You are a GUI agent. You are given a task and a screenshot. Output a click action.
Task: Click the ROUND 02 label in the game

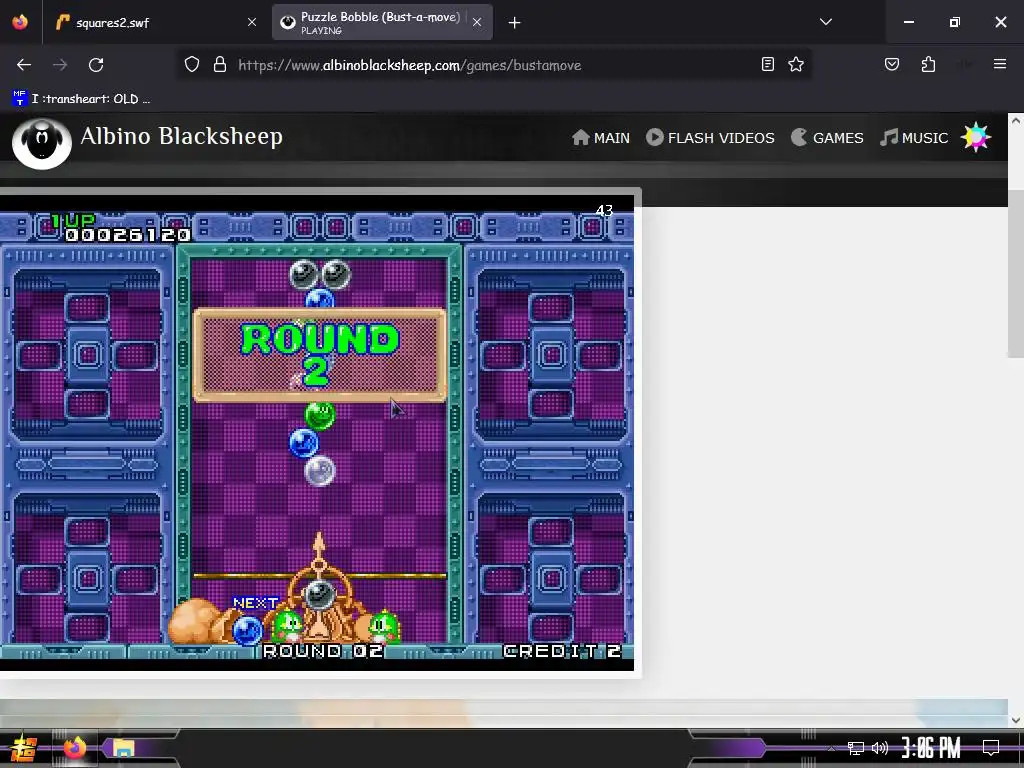323,650
